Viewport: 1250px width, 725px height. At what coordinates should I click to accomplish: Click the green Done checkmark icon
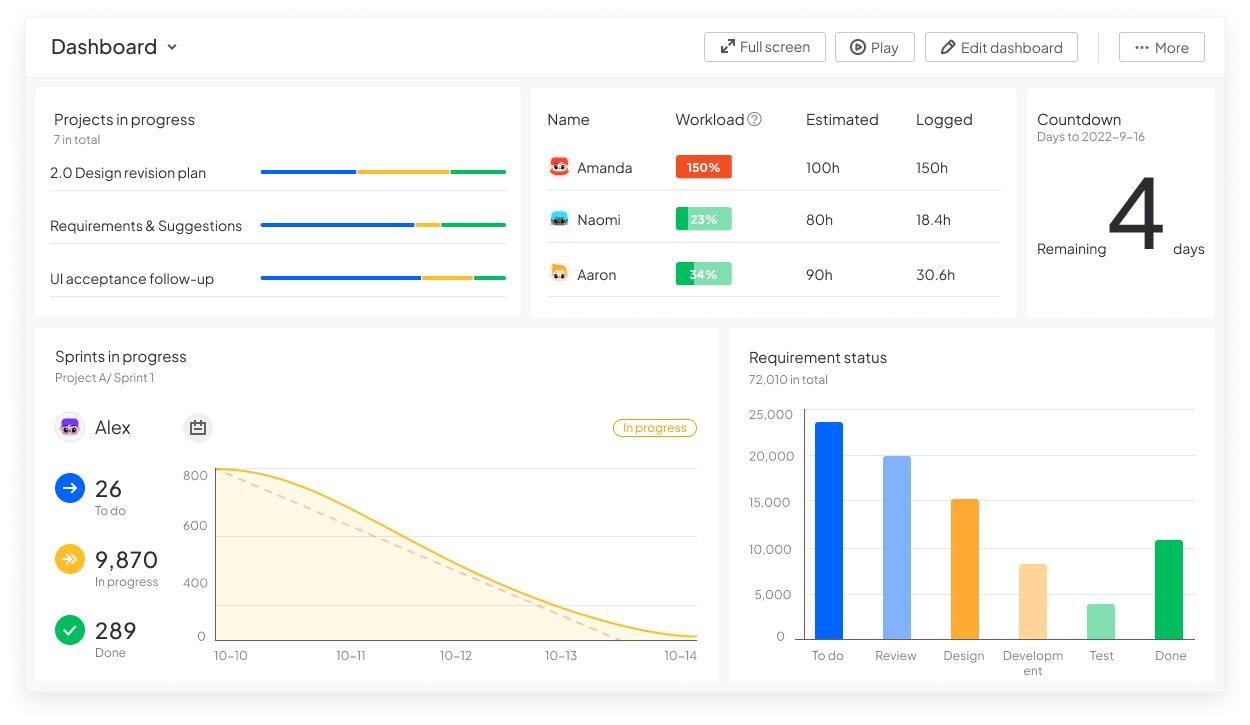(70, 630)
